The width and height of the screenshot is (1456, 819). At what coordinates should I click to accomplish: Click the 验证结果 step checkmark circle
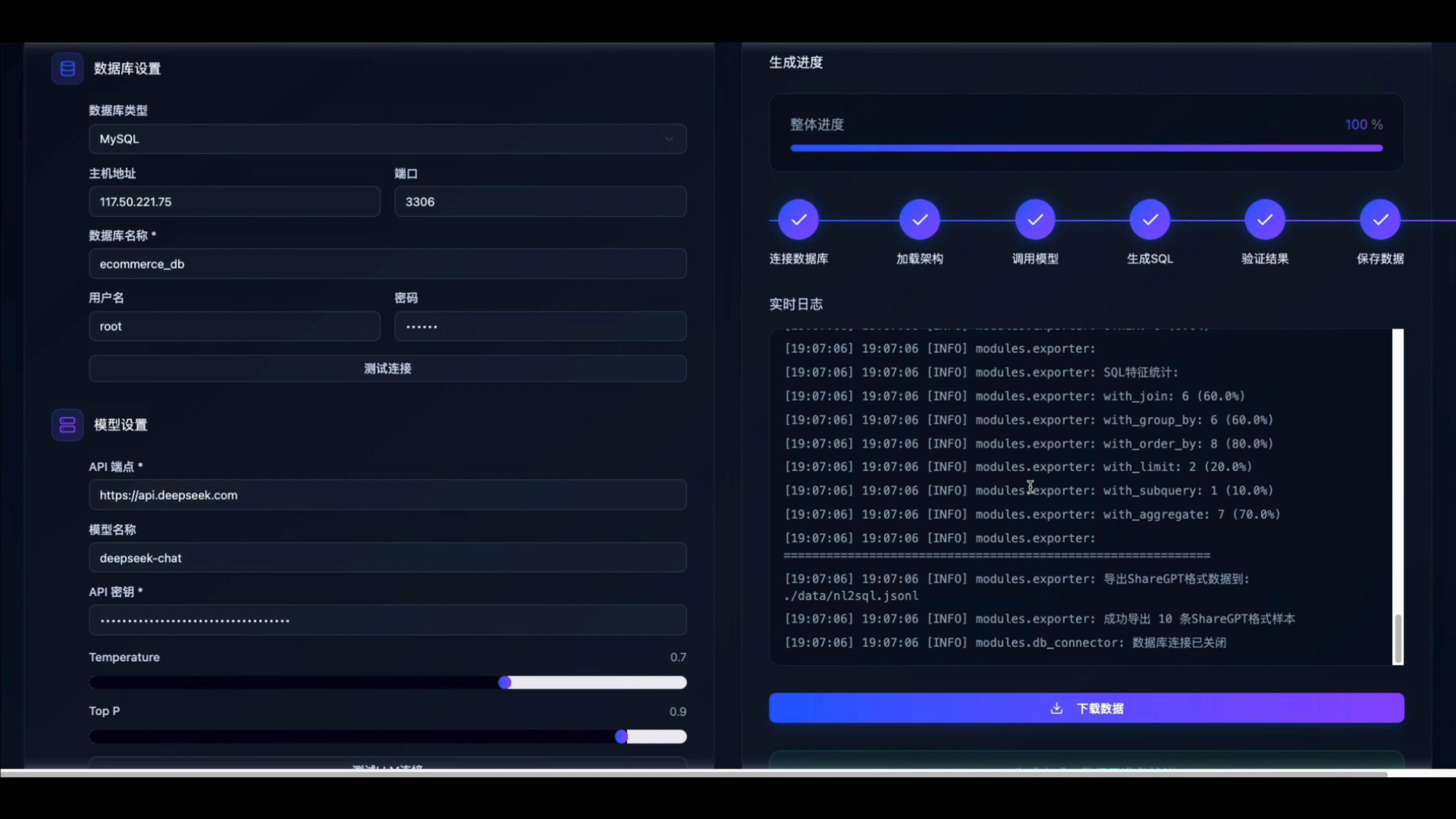click(1265, 219)
